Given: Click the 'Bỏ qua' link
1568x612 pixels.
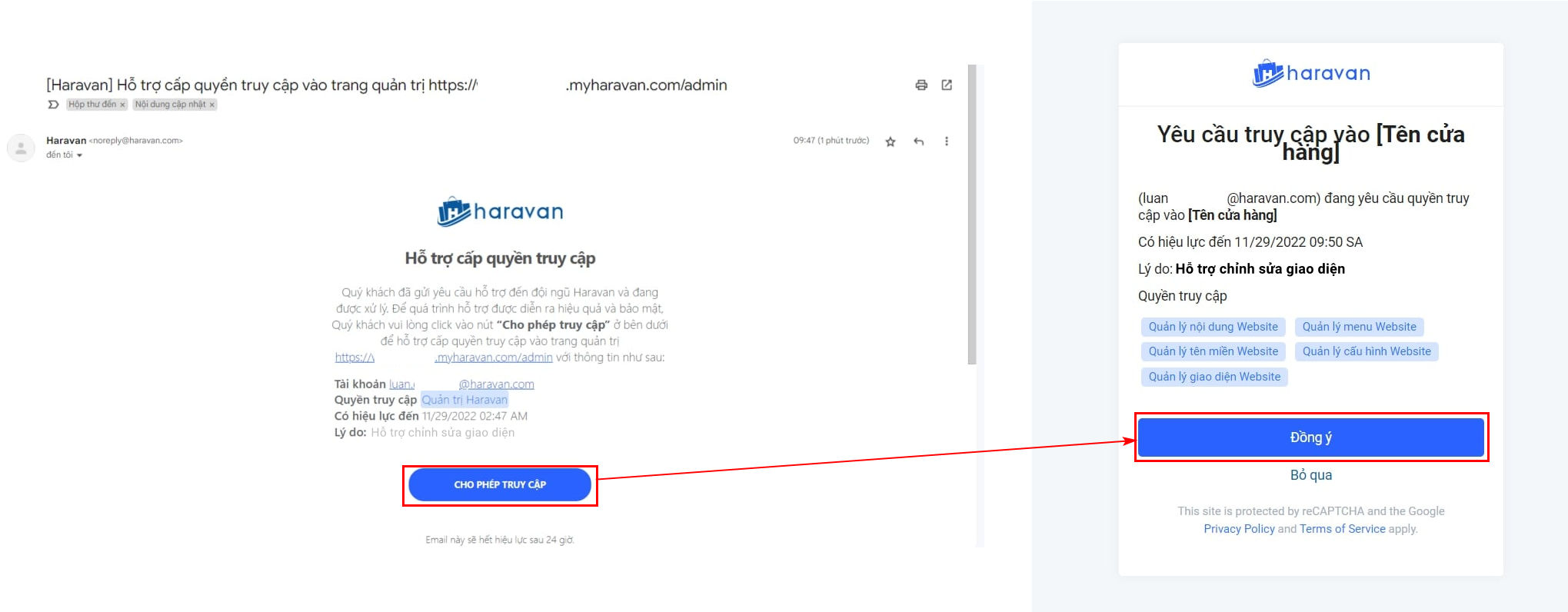Looking at the screenshot, I should point(1311,475).
